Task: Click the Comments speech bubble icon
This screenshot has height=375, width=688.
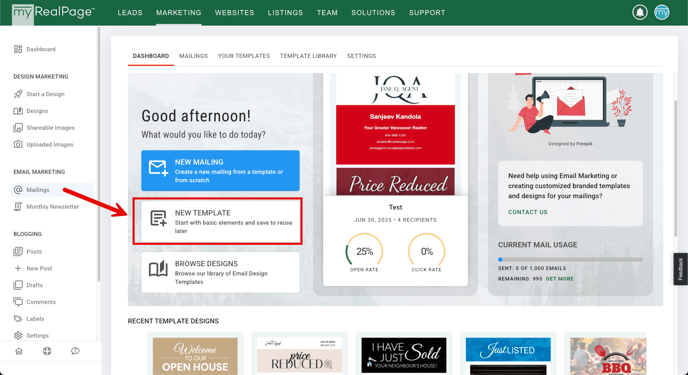Action: 18,302
